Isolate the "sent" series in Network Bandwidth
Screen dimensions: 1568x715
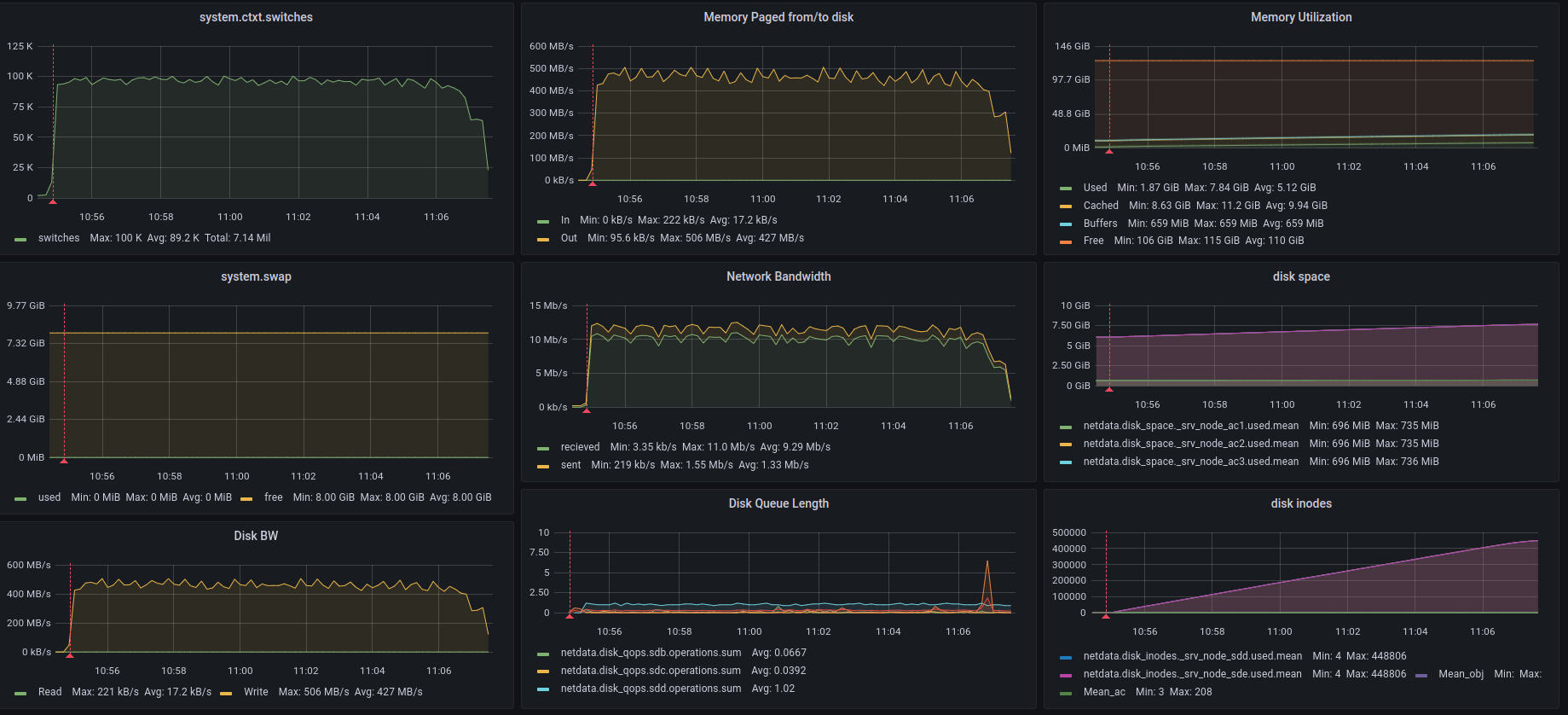[570, 465]
